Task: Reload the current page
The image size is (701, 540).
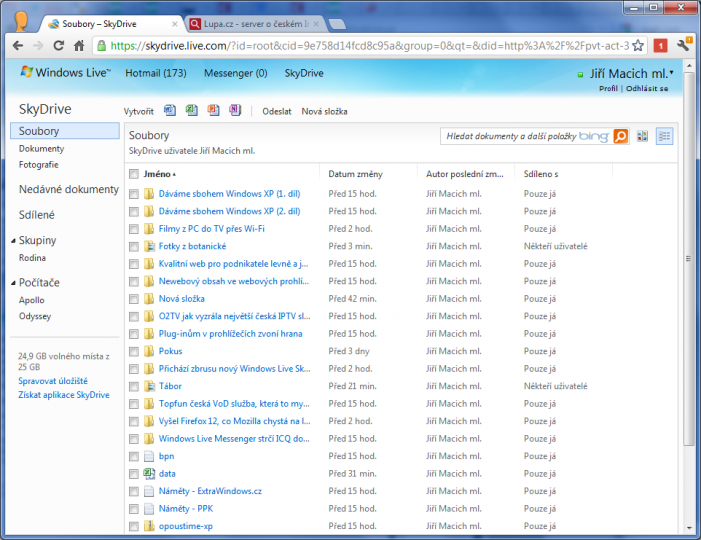Action: click(x=59, y=46)
